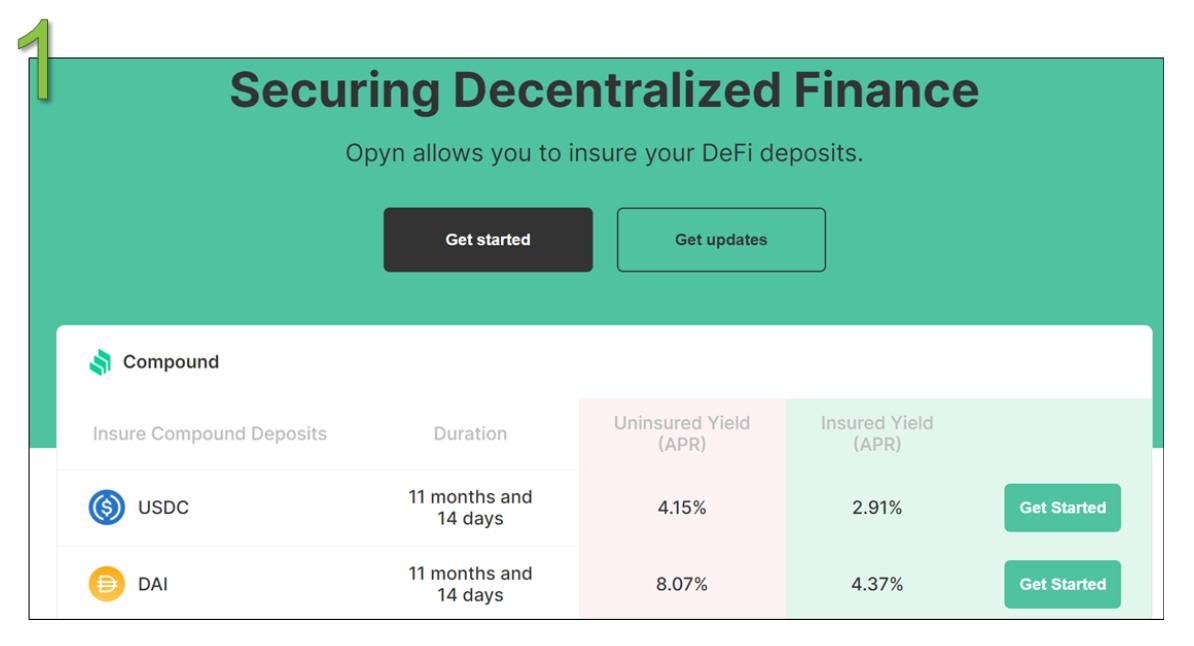
Task: Click the DAI uninsured yield 8.07%
Action: [682, 585]
